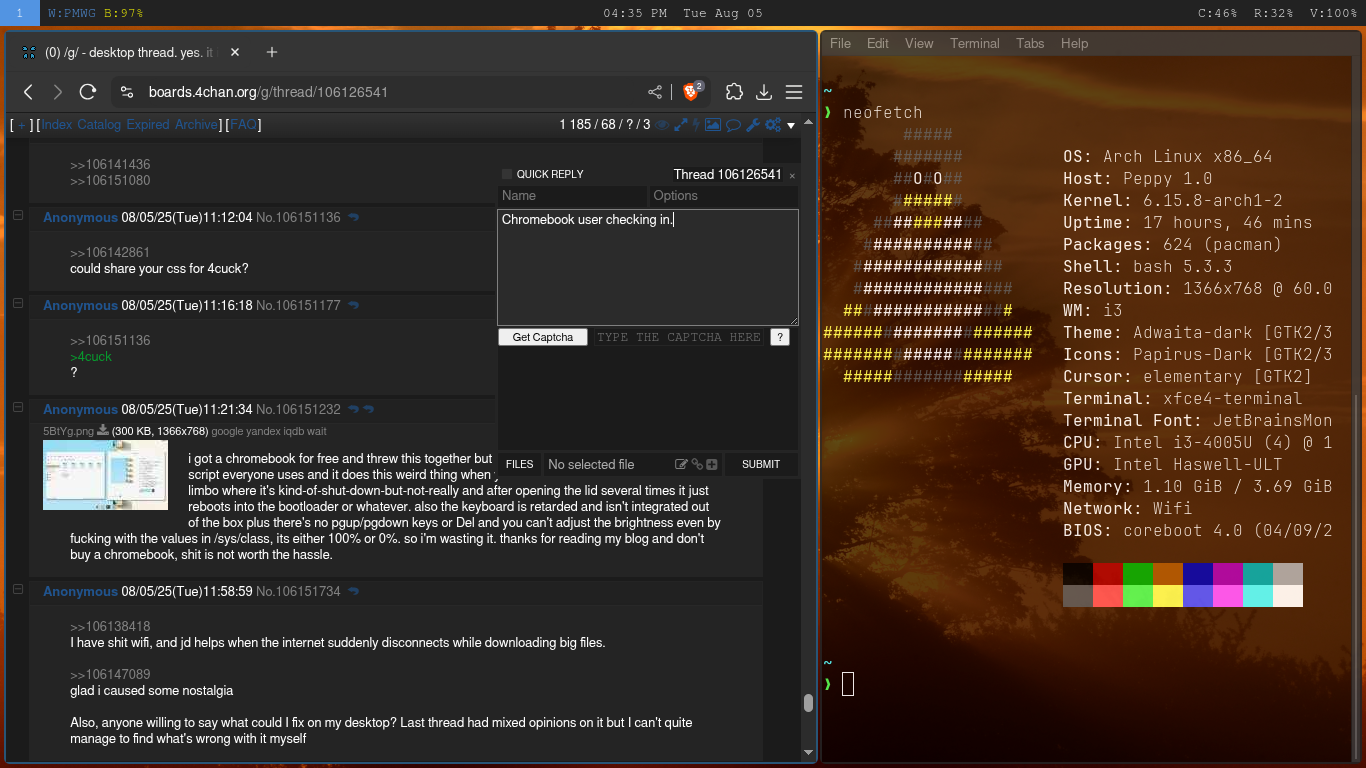Open the File menu in terminal
Image resolution: width=1366 pixels, height=768 pixels.
840,43
